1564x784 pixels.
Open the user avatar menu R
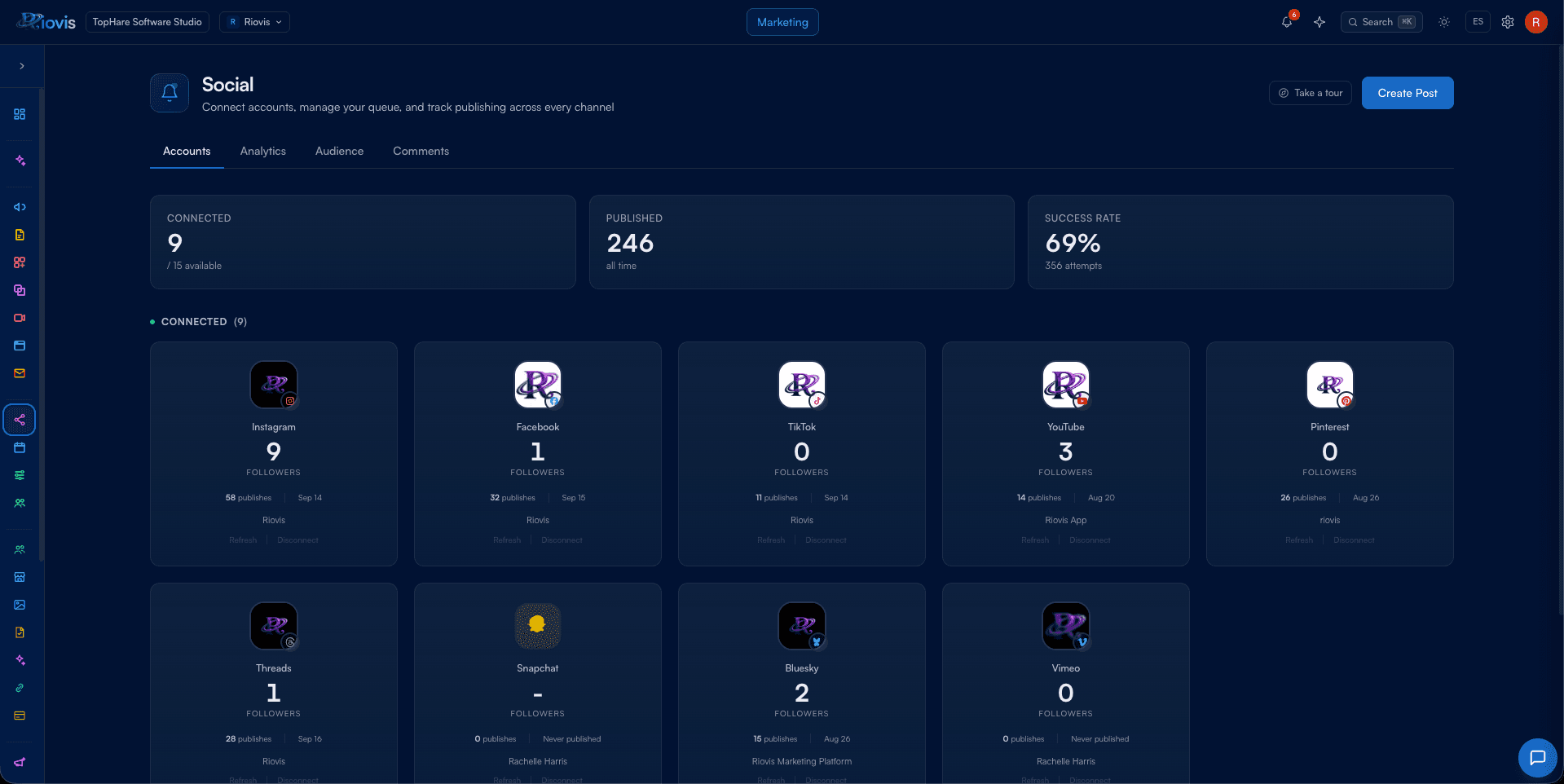[x=1536, y=22]
